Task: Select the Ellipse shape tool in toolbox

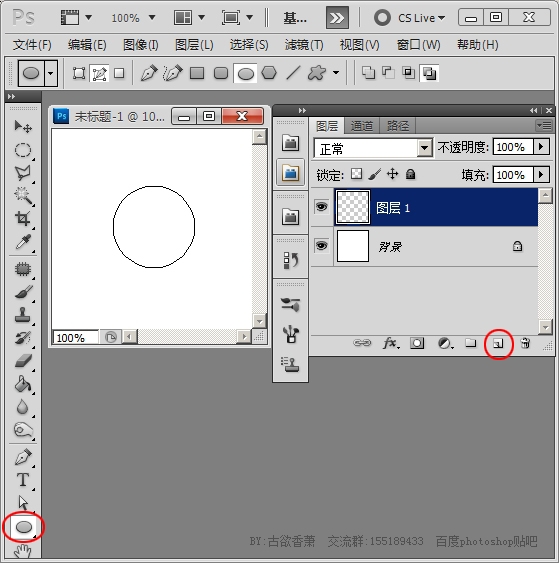Action: 24,527
